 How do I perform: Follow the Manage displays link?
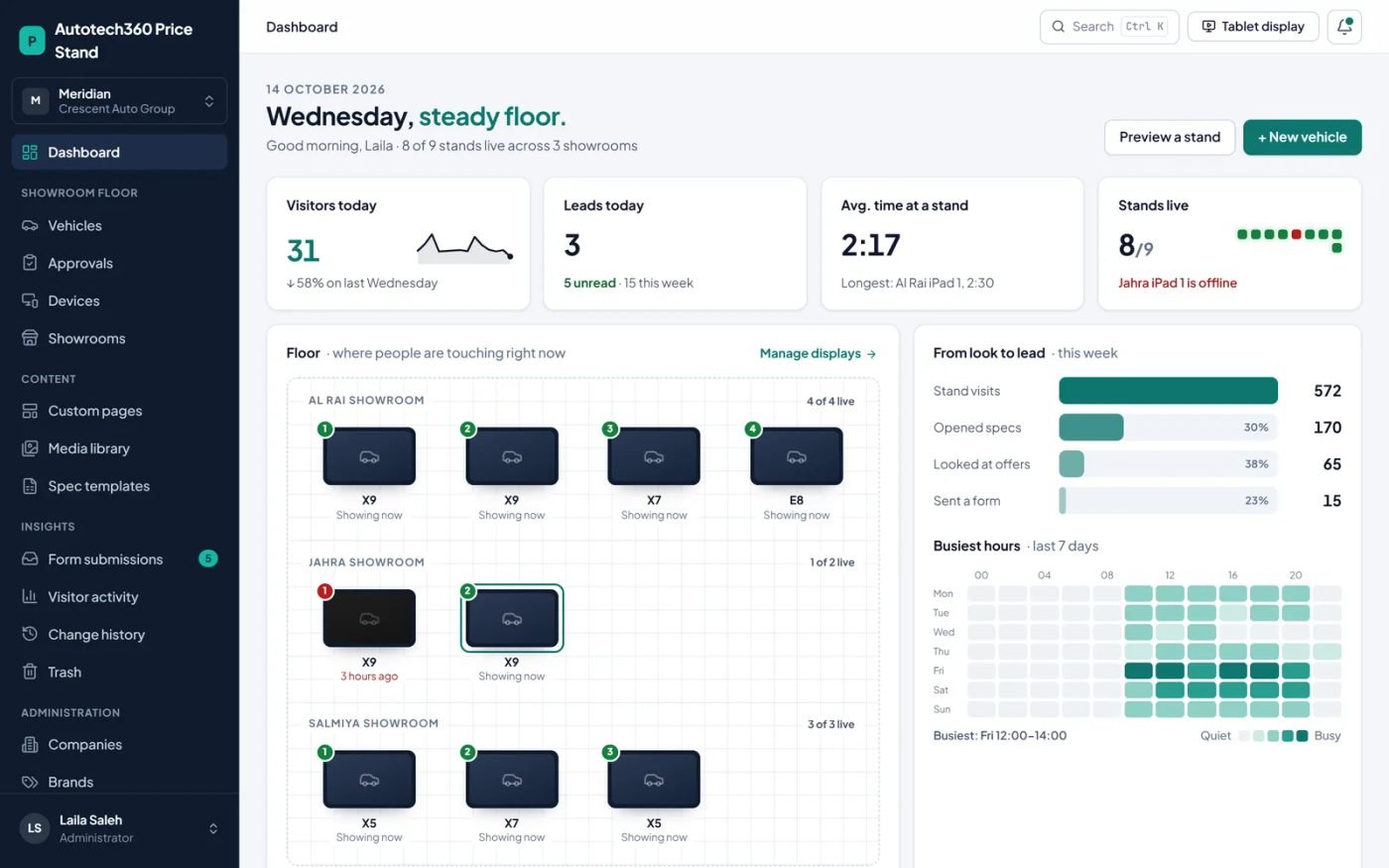point(818,353)
